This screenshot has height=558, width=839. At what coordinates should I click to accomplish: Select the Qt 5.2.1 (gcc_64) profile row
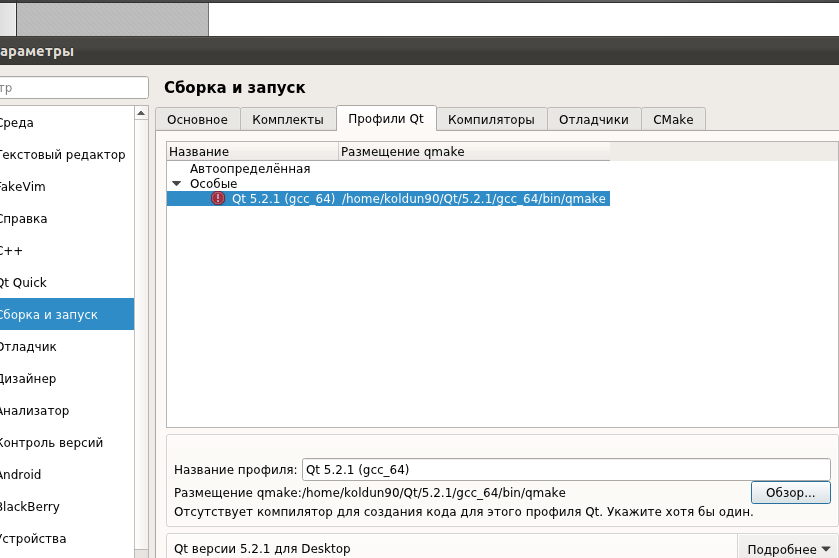[388, 198]
